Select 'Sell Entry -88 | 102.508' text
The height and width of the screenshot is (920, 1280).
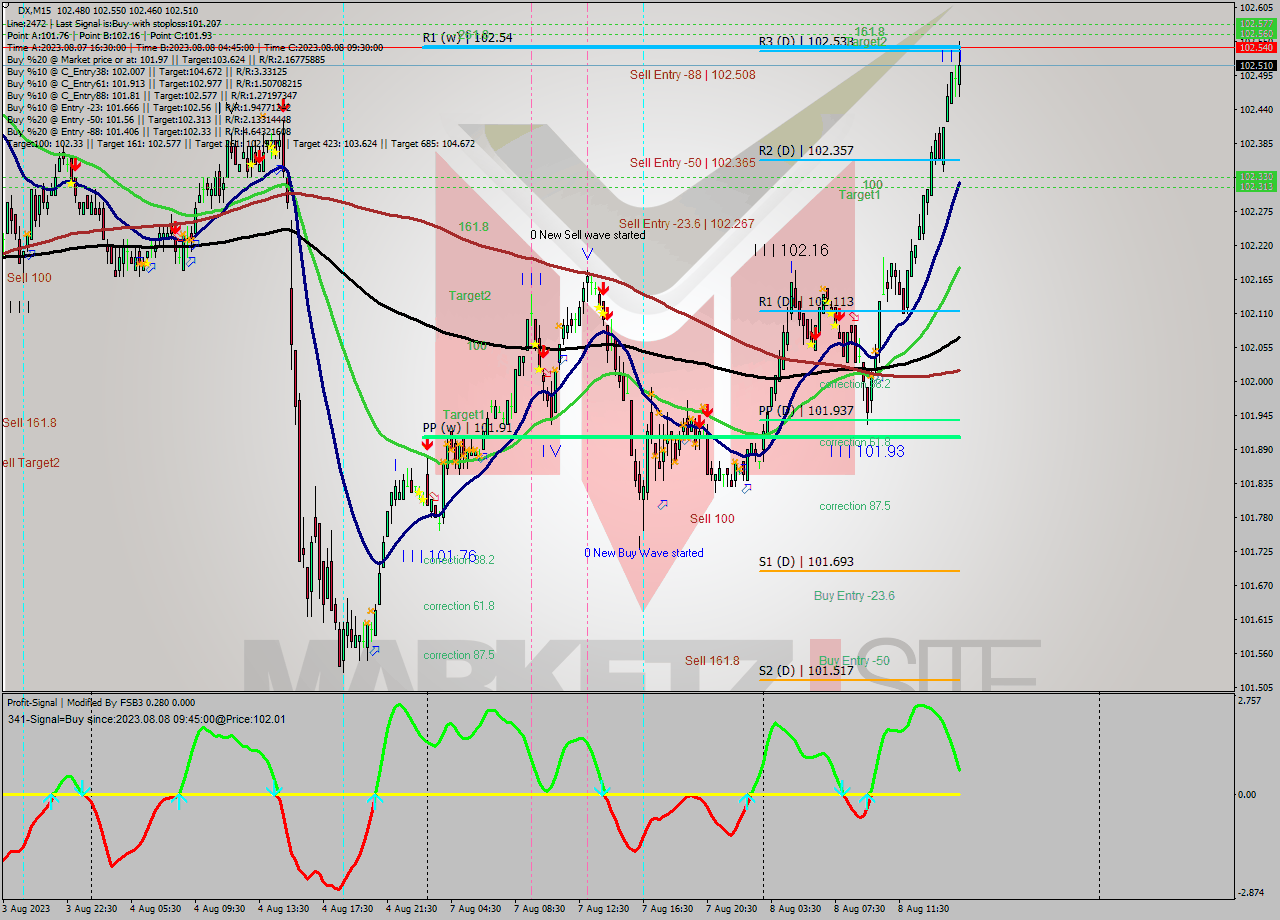tap(692, 75)
